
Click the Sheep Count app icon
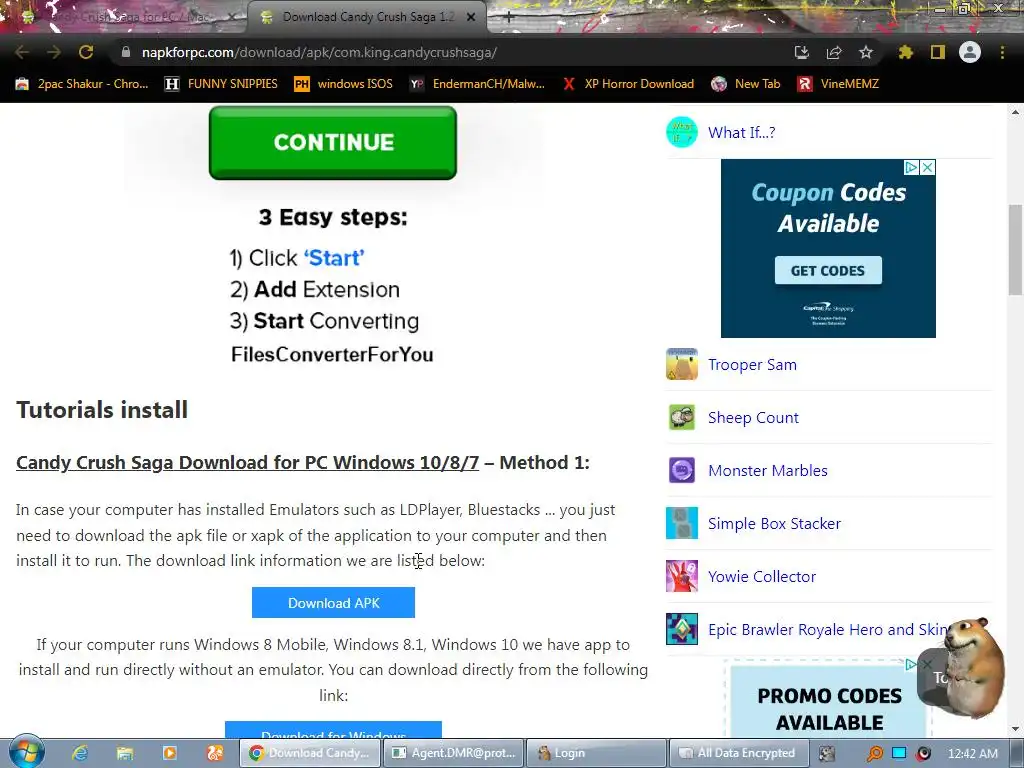pyautogui.click(x=682, y=417)
